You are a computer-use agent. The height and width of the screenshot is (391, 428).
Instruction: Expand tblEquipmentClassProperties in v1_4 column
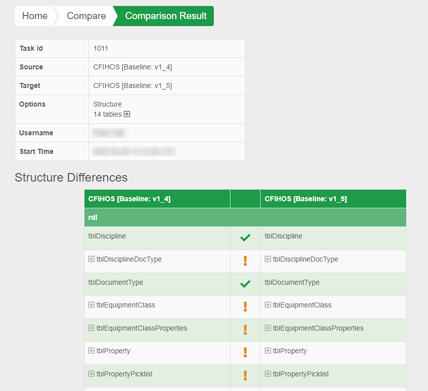pos(91,328)
